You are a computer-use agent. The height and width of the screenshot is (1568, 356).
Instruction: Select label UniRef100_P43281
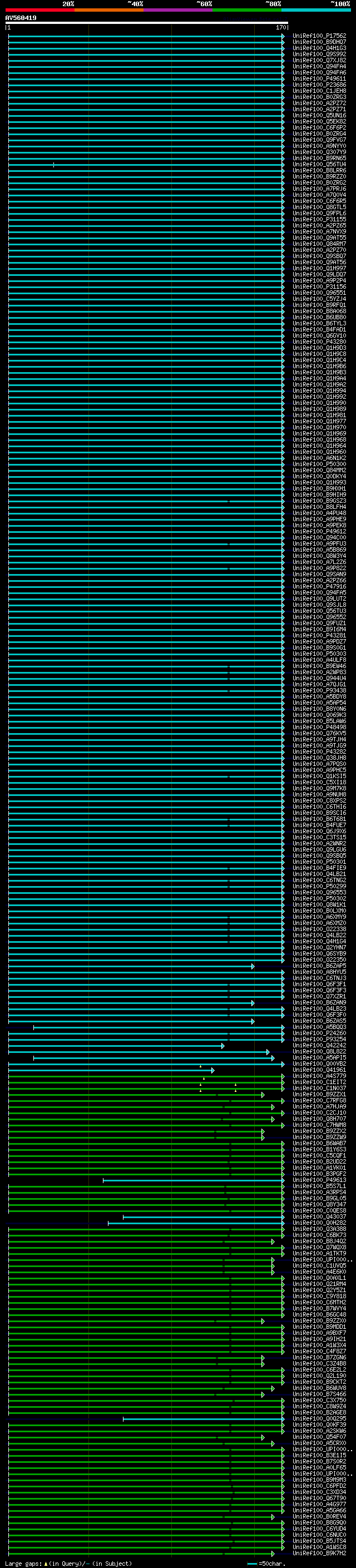[x=319, y=635]
